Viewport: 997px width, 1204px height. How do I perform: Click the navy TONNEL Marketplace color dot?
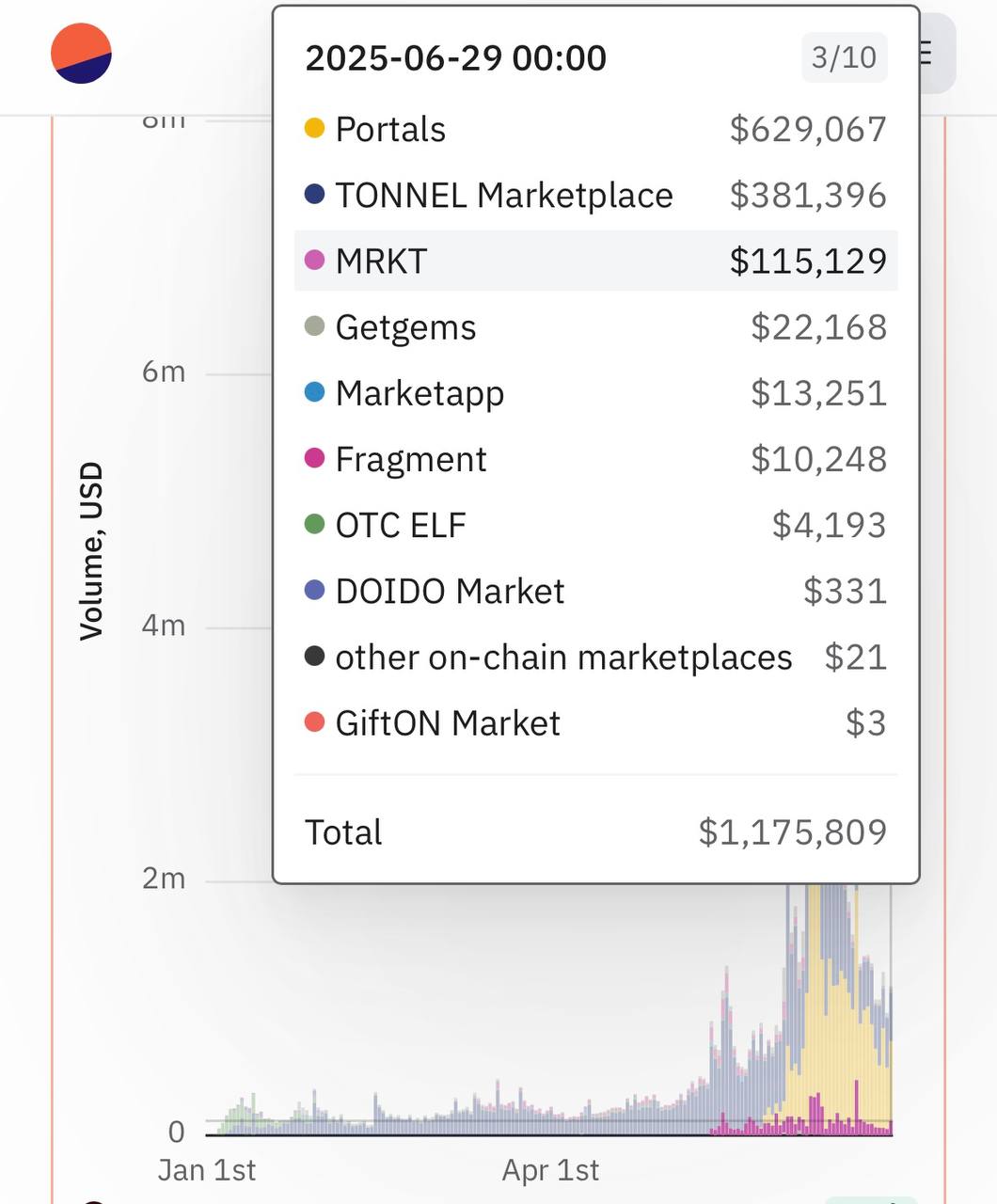pos(315,194)
